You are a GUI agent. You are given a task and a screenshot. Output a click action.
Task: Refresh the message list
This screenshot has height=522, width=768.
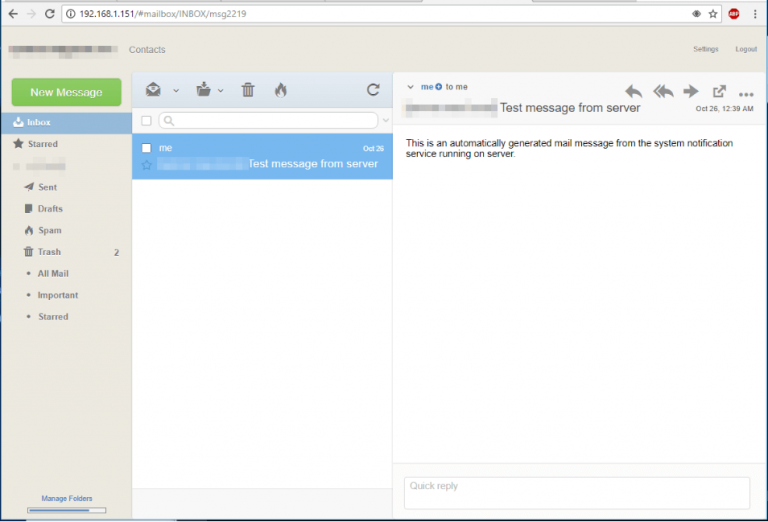[x=373, y=90]
